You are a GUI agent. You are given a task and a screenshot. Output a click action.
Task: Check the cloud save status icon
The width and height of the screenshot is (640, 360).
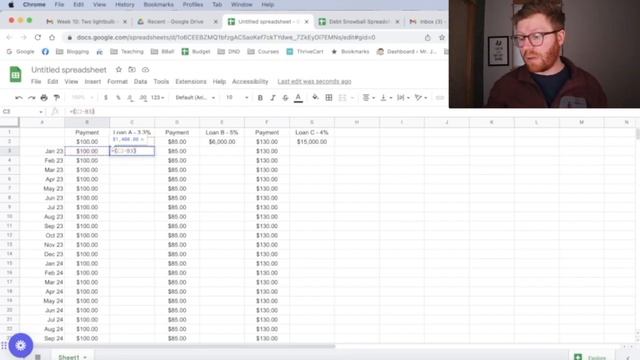point(145,70)
